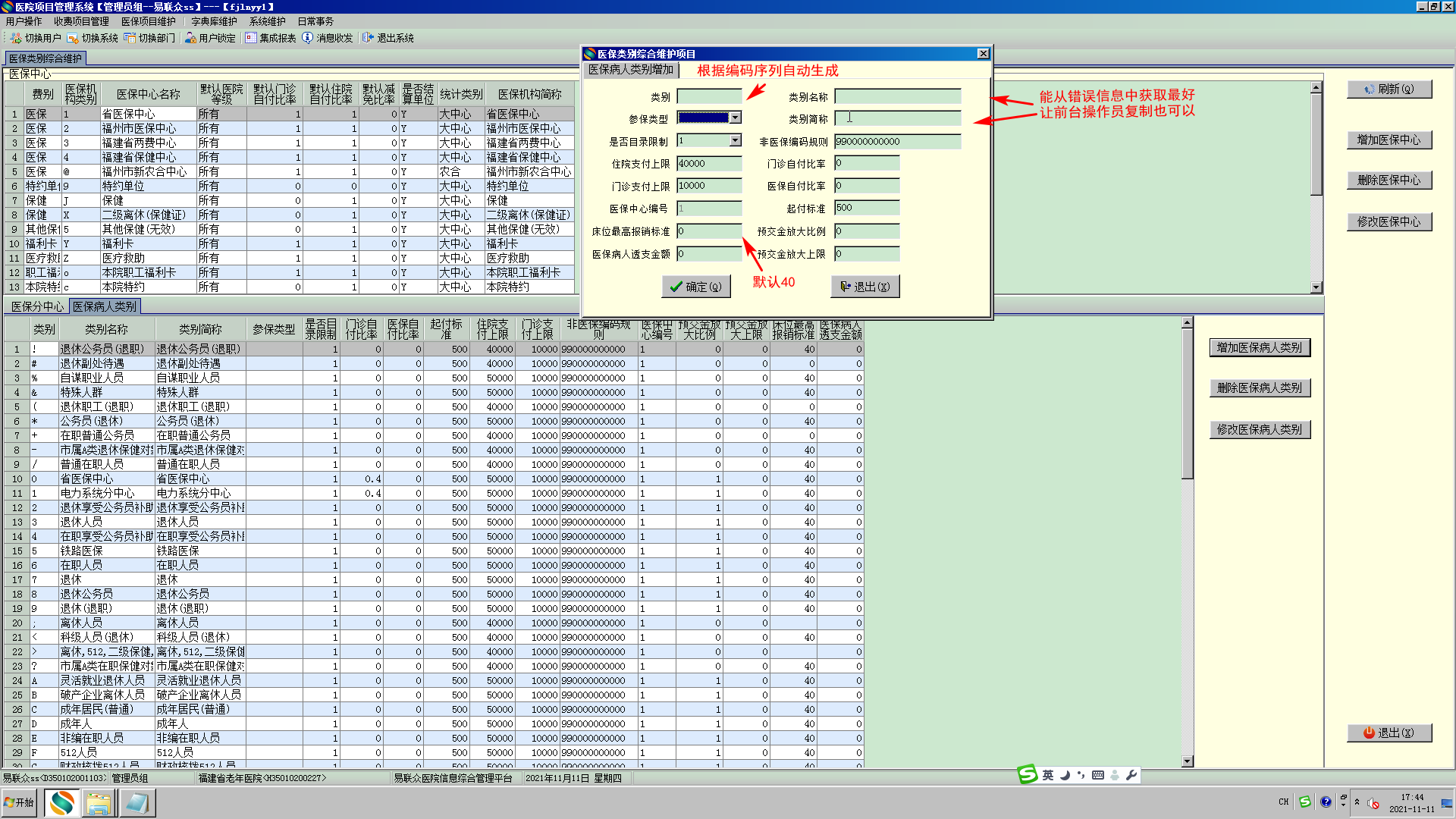The width and height of the screenshot is (1456, 819).
Task: Open the 字典库维护 menu
Action: [214, 21]
